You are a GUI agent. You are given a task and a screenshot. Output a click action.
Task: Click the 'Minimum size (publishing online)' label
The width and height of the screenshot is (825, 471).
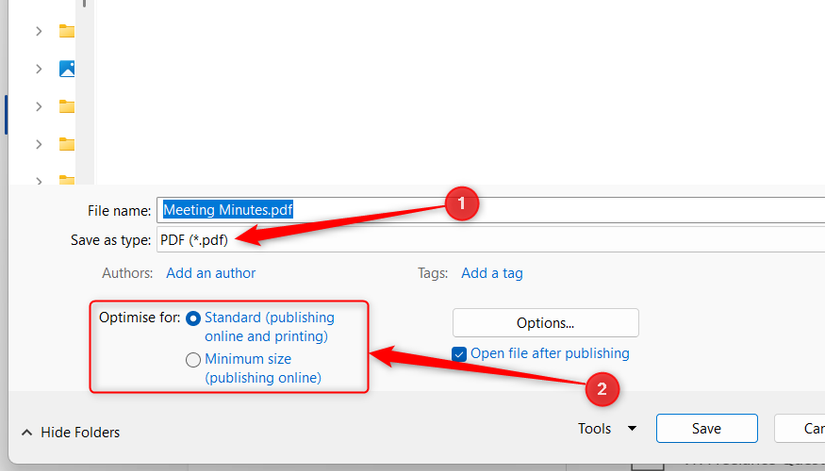[263, 368]
